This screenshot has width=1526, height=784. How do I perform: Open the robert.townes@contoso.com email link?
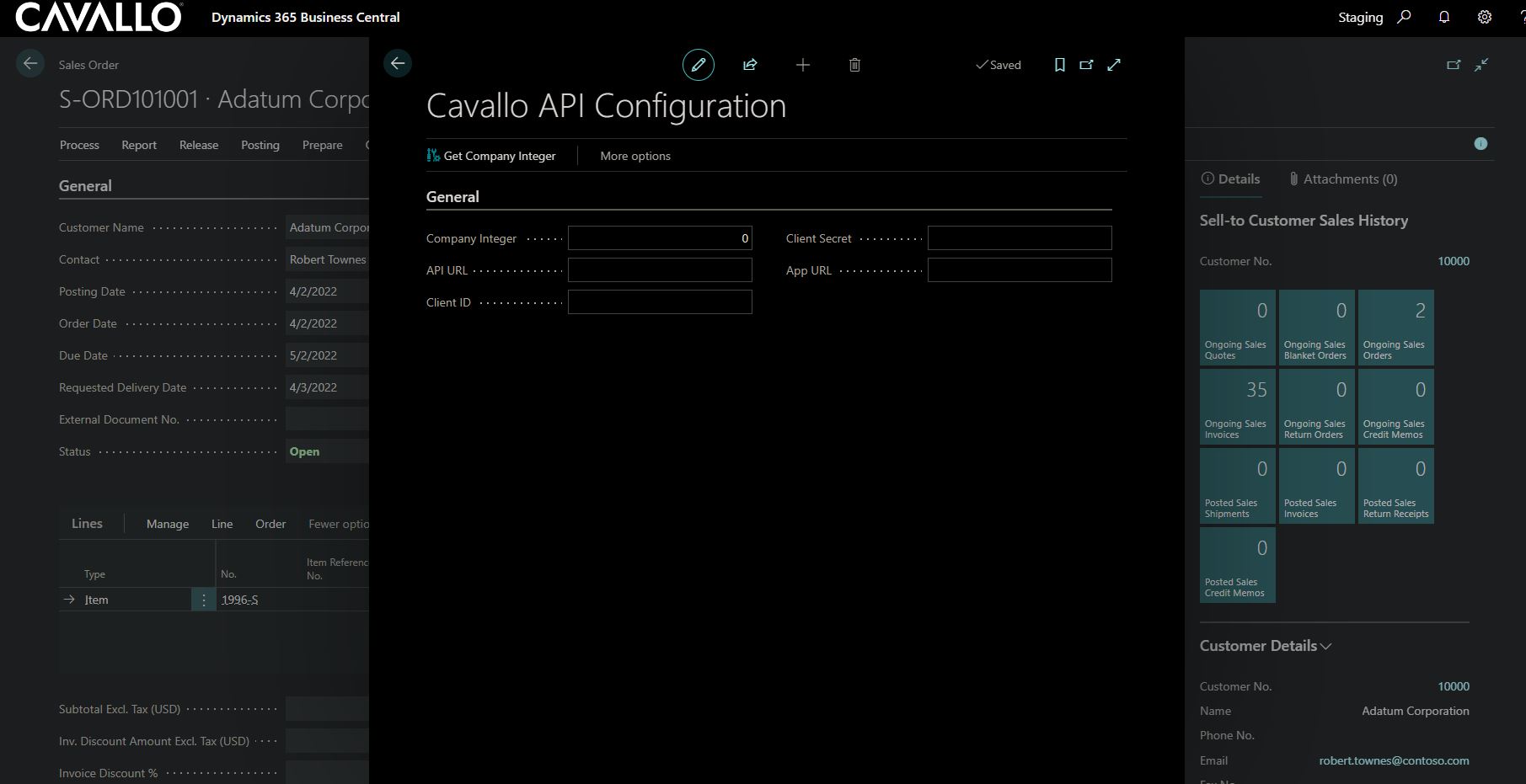point(1394,760)
